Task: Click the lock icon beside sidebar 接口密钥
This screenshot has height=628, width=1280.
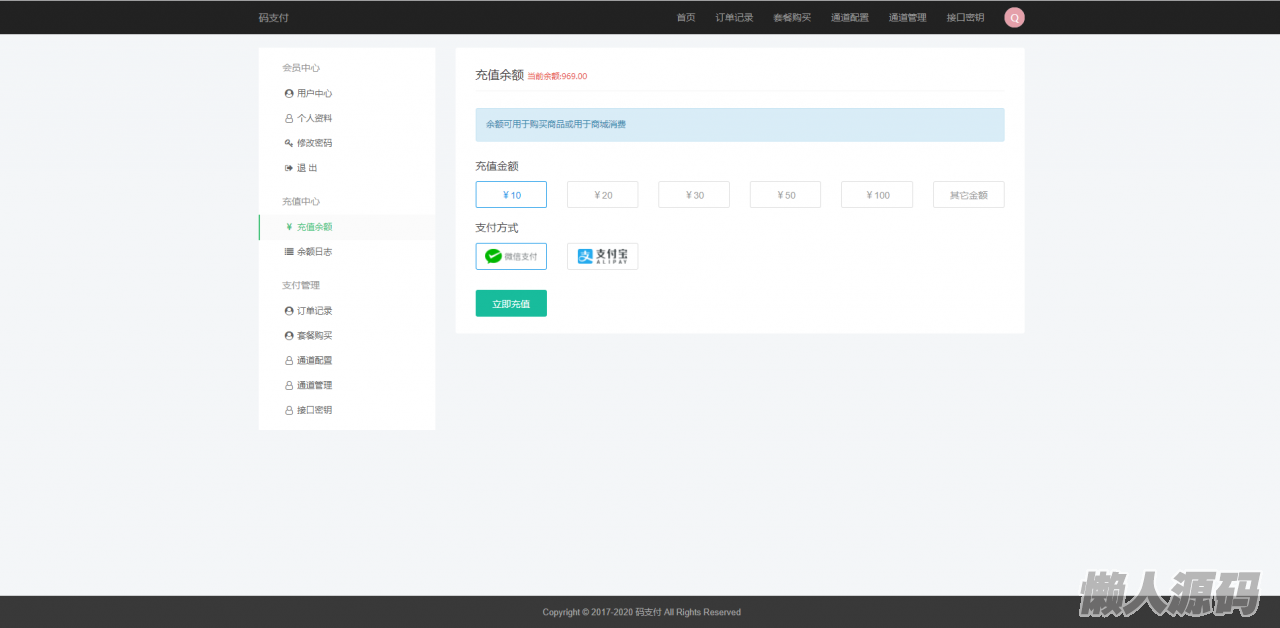Action: (289, 411)
